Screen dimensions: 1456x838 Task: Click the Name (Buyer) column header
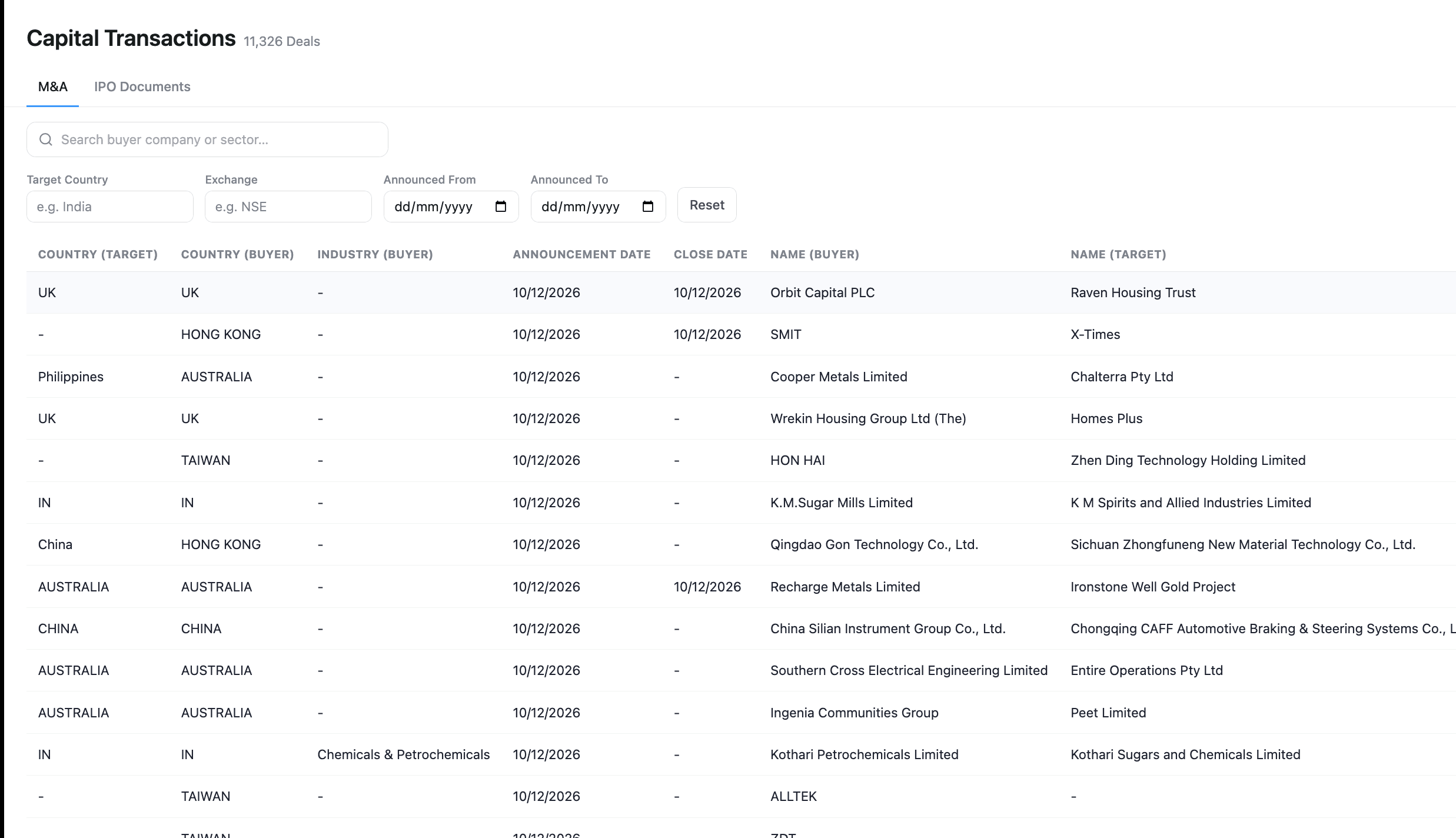[815, 254]
